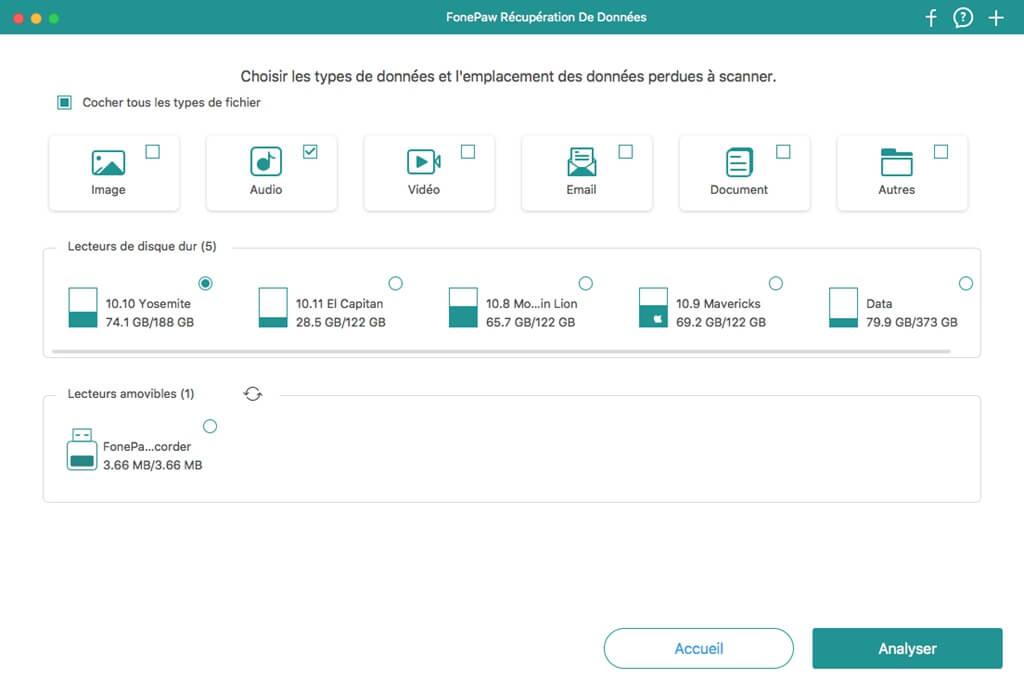Viewport: 1024px width, 692px height.
Task: Click the '10.8 Mo...in Lion' drive name
Action: click(532, 304)
